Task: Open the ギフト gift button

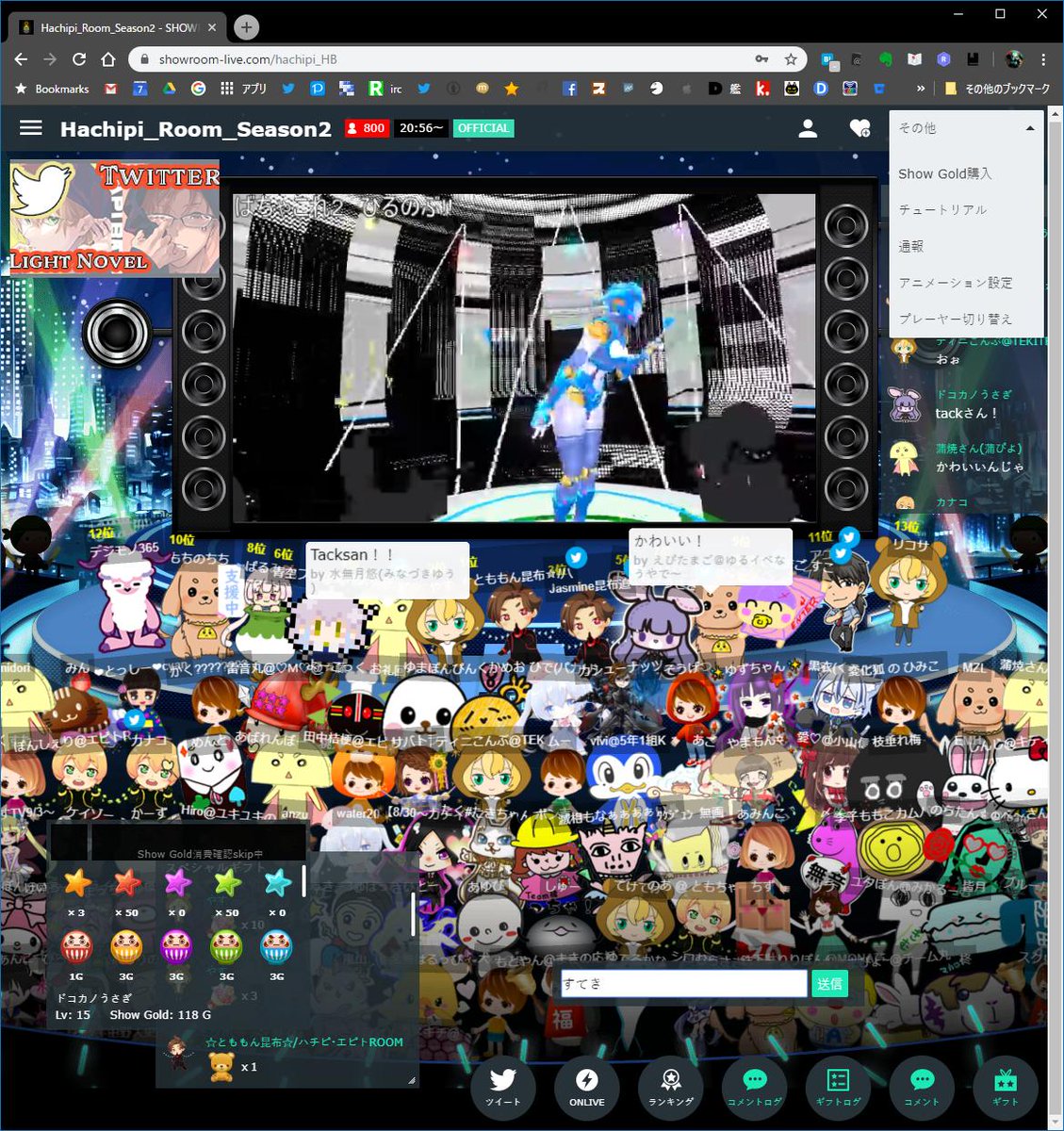Action: (x=1006, y=1086)
